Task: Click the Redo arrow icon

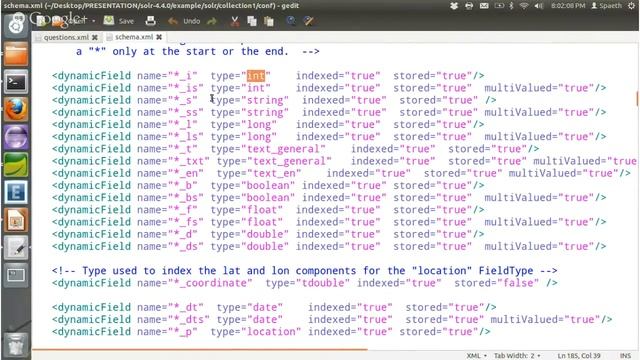Action: pyautogui.click(x=212, y=21)
